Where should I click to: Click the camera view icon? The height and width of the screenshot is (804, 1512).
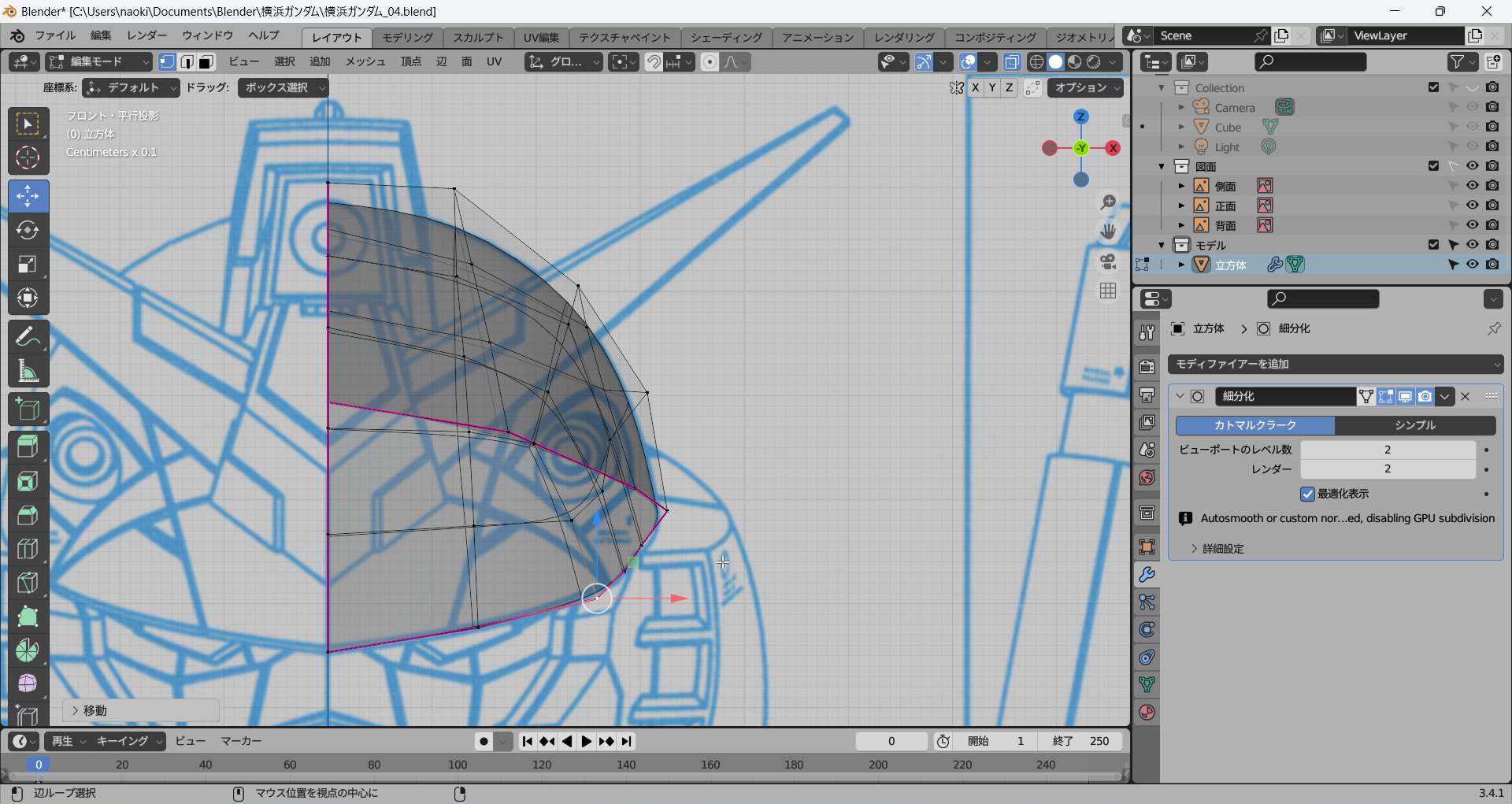click(x=1108, y=261)
